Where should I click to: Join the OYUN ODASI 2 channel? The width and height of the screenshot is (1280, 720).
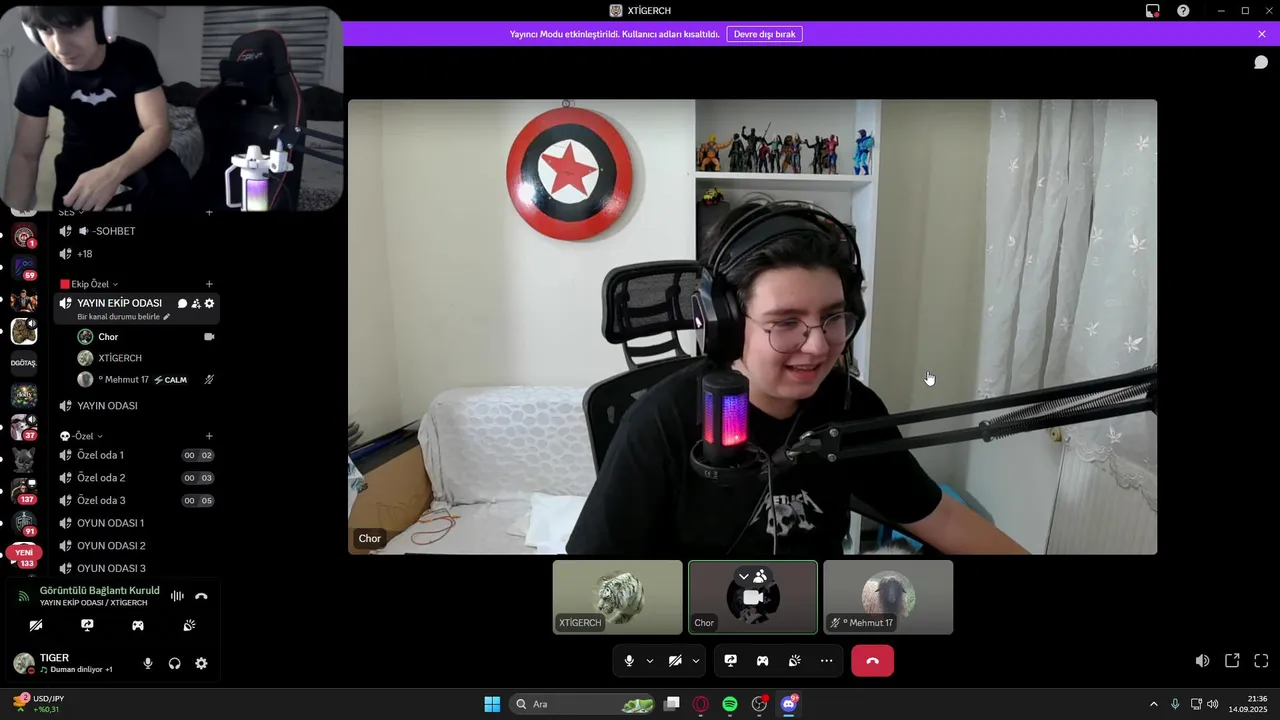coord(136,546)
